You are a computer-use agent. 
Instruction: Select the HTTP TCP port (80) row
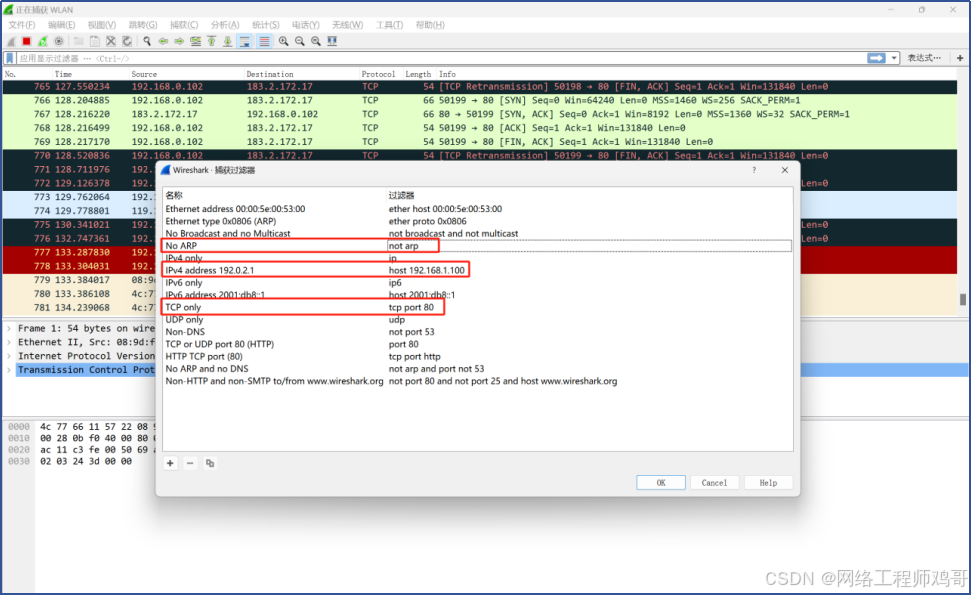click(x=477, y=357)
